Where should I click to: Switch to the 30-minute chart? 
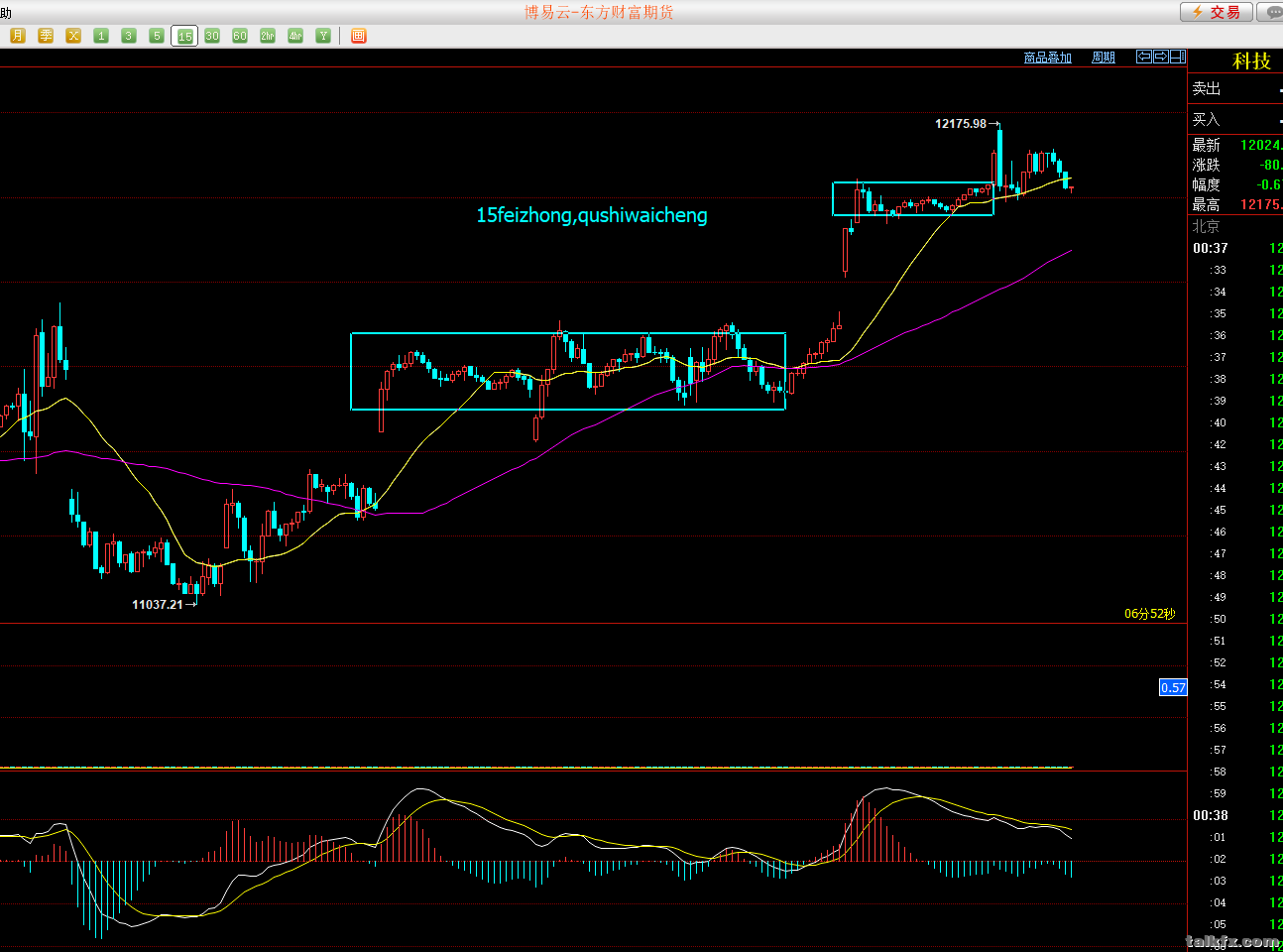coord(212,36)
